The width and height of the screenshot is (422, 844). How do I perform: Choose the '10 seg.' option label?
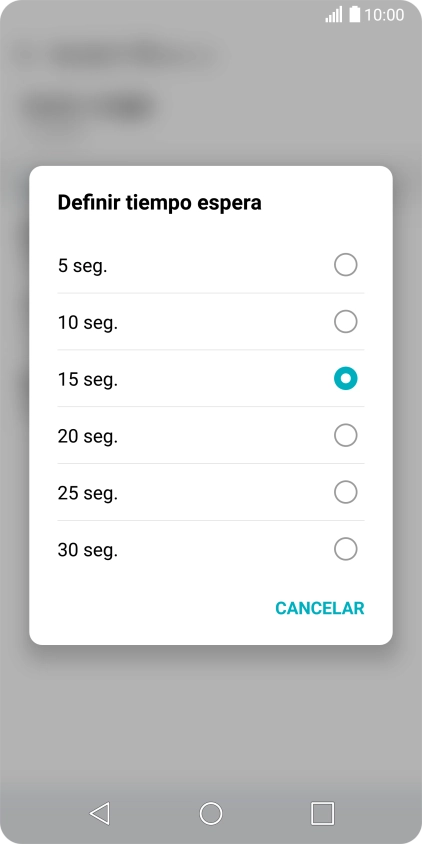point(88,323)
